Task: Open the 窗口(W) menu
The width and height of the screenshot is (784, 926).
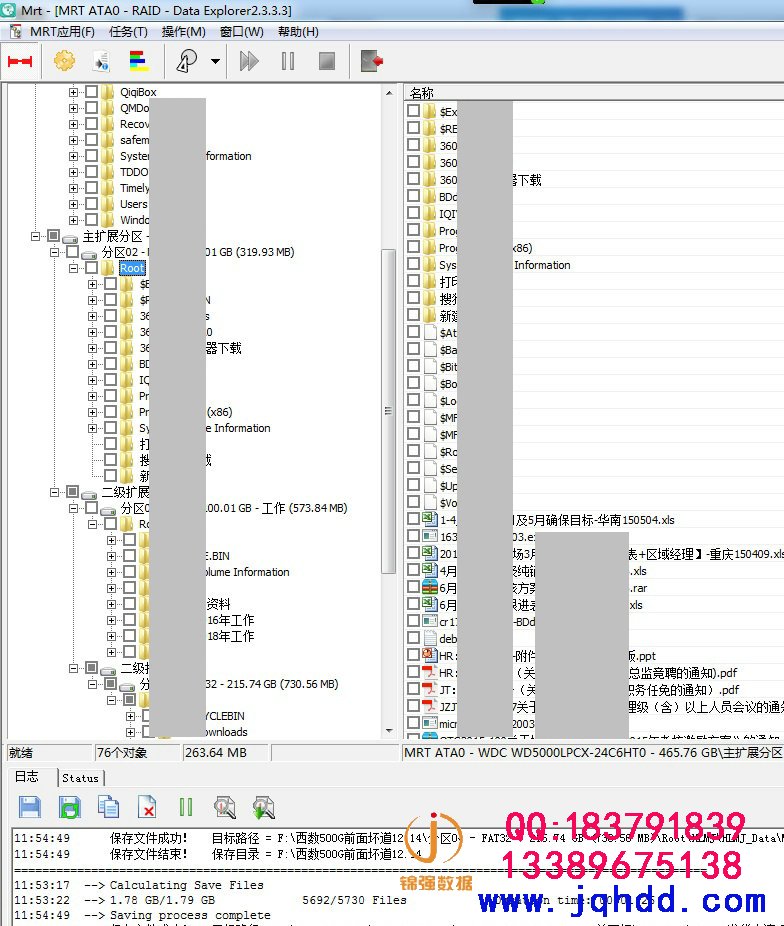Action: 241,31
